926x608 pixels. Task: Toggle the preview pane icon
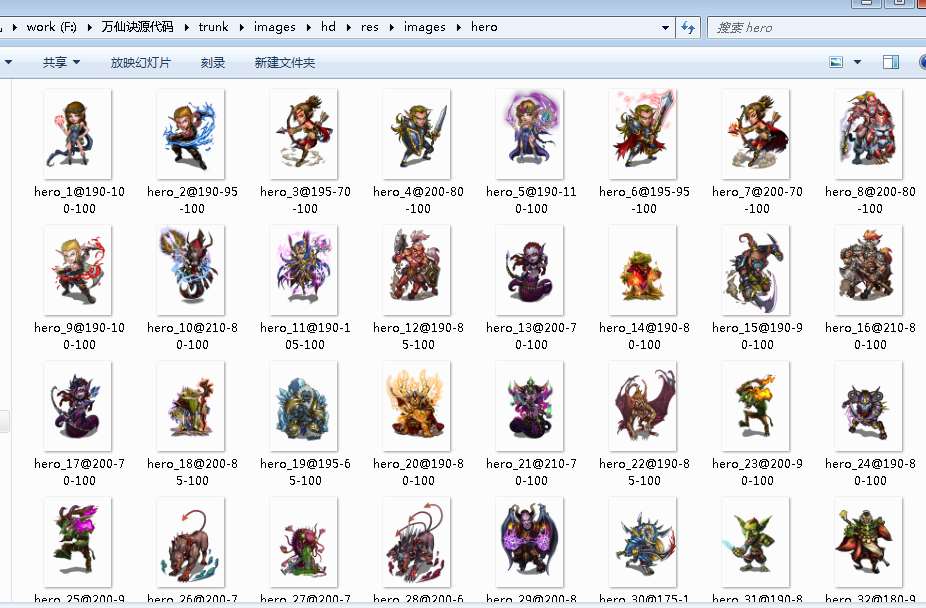[890, 63]
